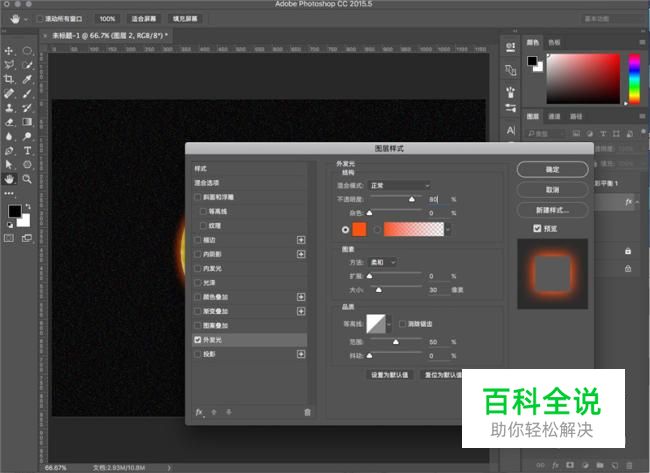Select the Path Selection tool

[x=9, y=165]
